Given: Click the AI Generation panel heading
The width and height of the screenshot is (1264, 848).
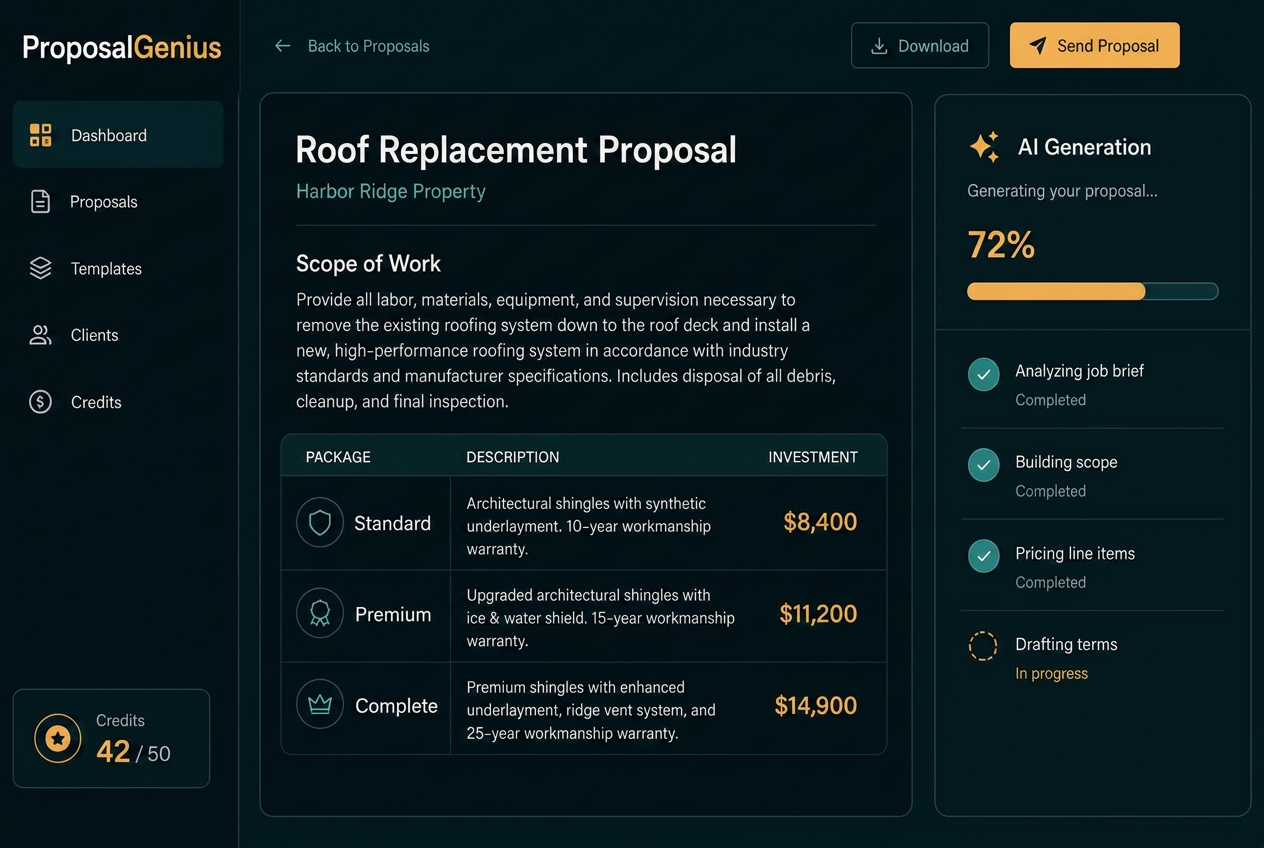Looking at the screenshot, I should coord(1084,147).
